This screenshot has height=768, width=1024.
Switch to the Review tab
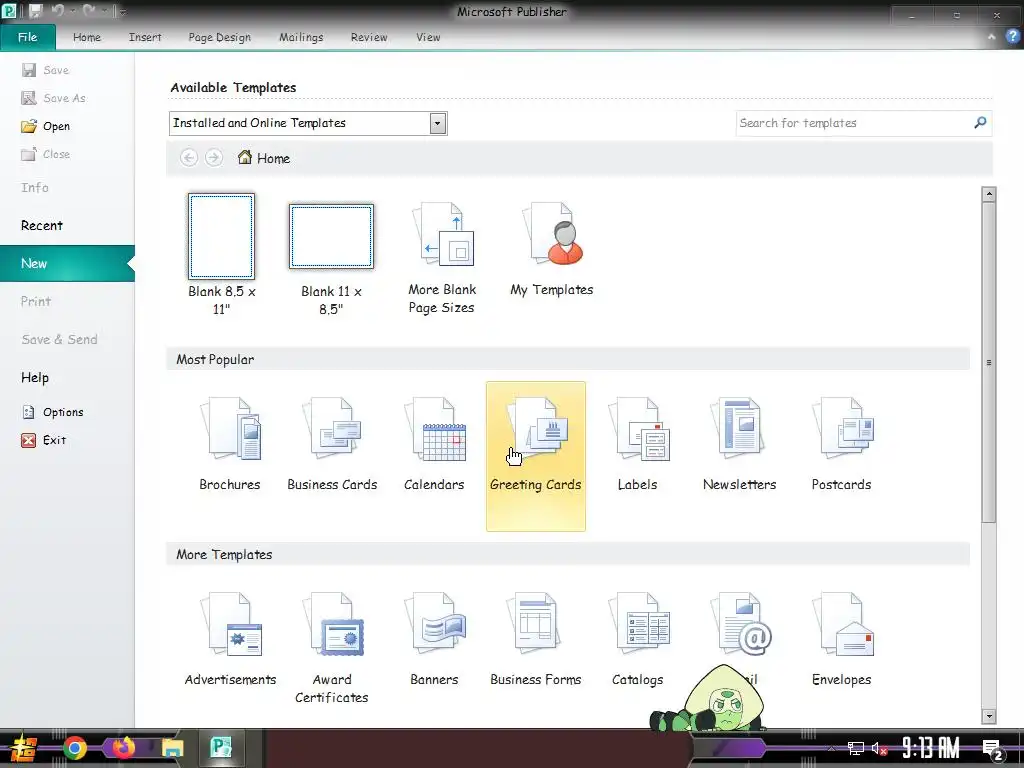[x=369, y=37]
